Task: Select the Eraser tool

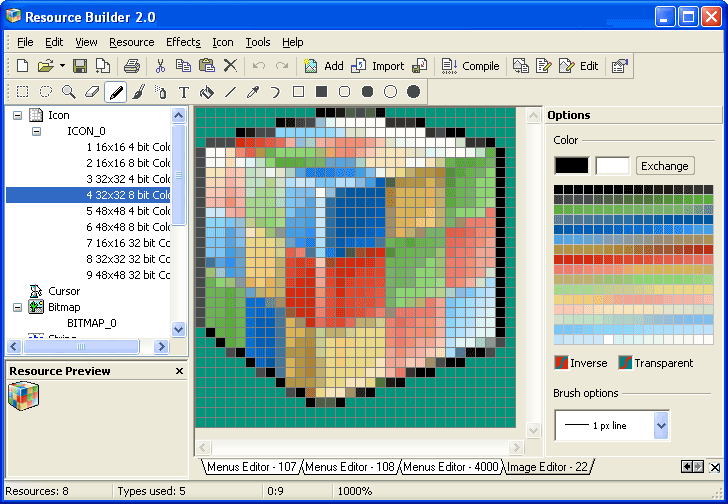Action: coord(92,92)
